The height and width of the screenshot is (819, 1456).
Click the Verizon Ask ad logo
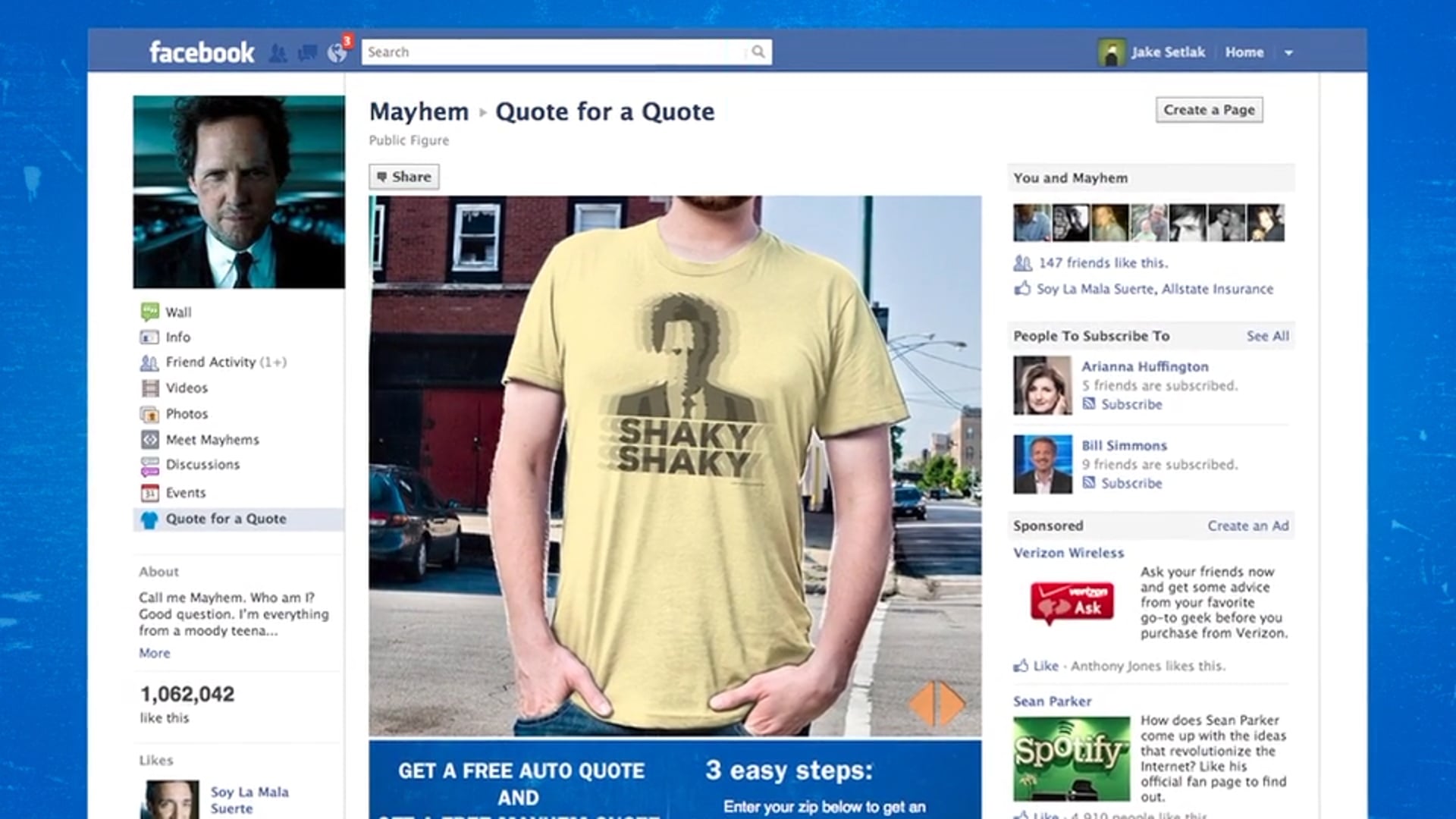1072,603
